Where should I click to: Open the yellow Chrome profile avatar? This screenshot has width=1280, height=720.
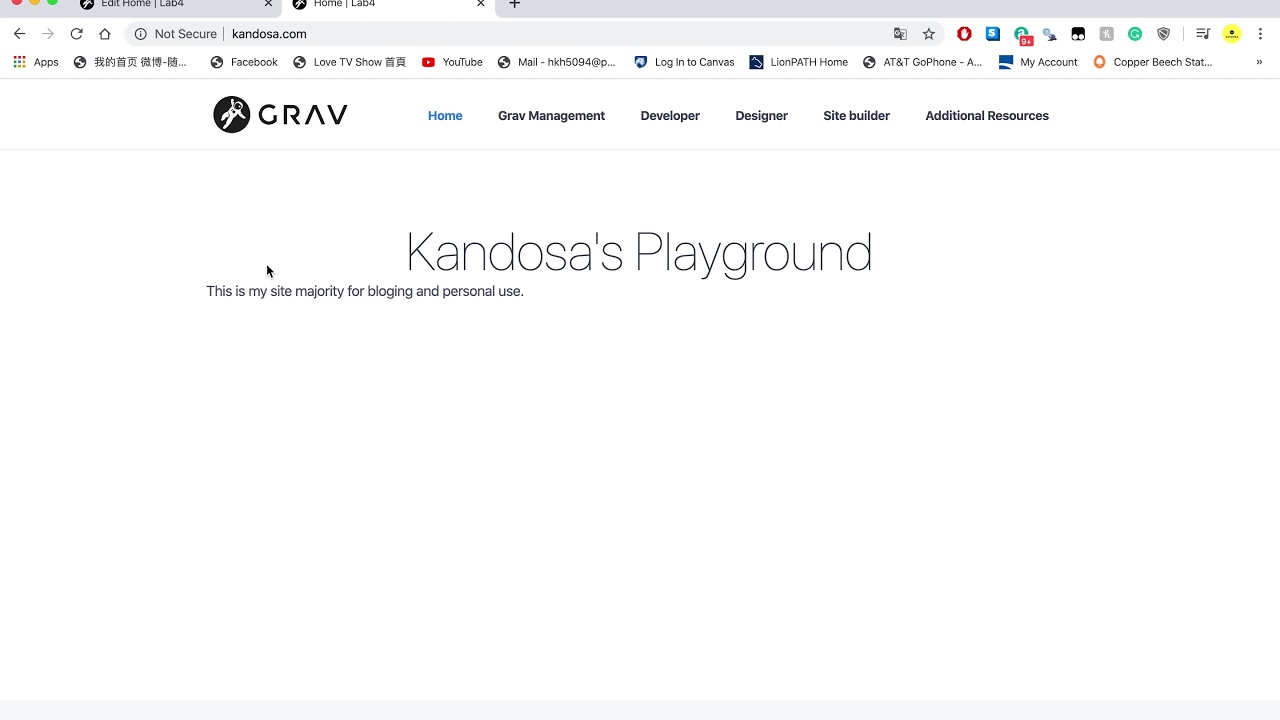[1232, 34]
